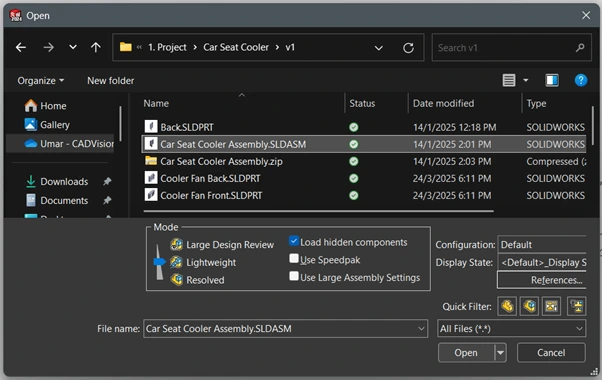Click the Open button
The image size is (602, 380).
[466, 352]
